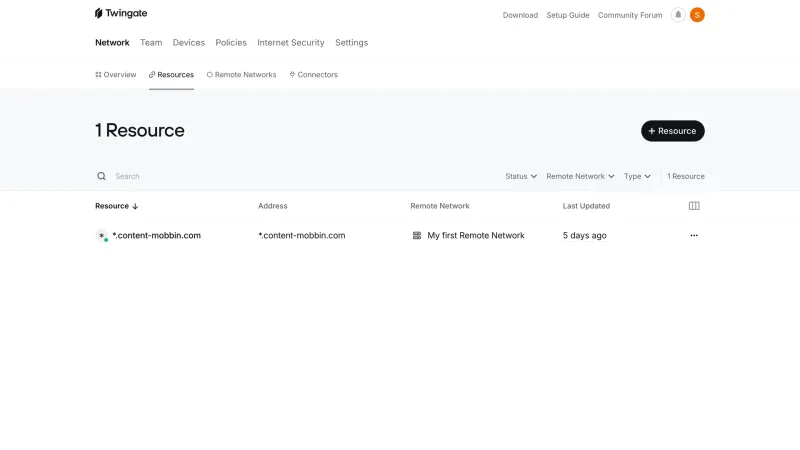Expand the Type filter dropdown

(637, 176)
